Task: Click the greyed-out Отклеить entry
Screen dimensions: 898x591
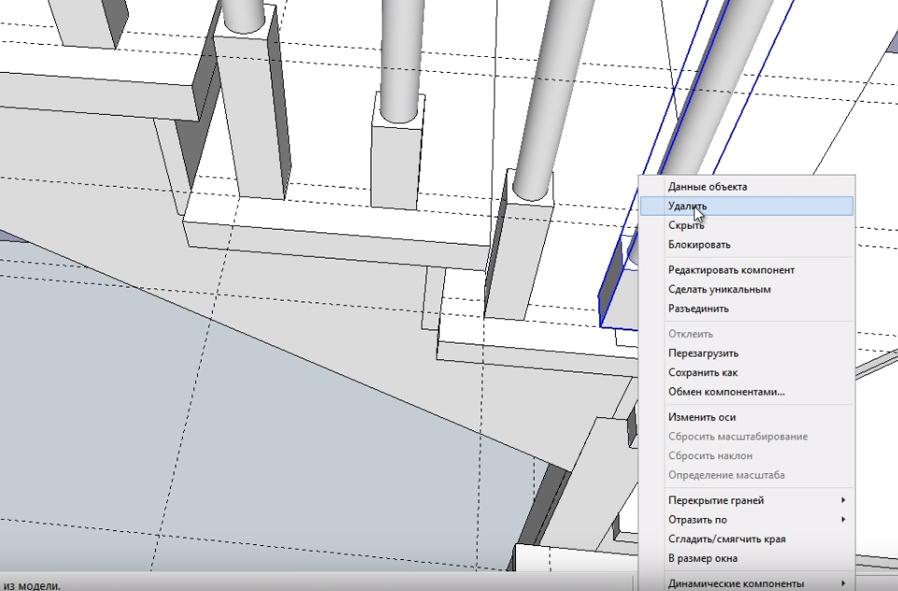Action: (x=690, y=334)
